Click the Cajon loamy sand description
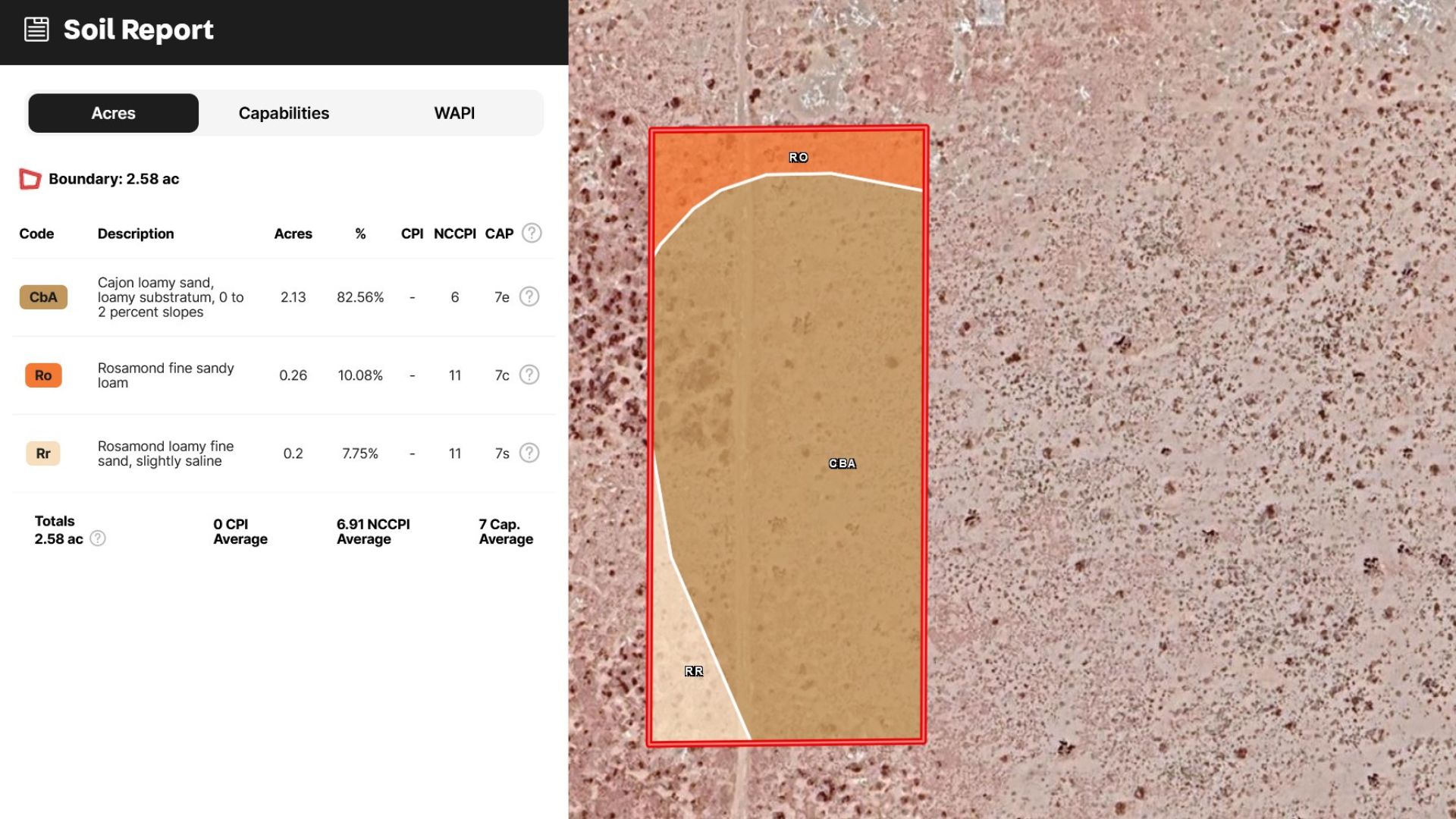Viewport: 1456px width, 819px height. [x=171, y=297]
